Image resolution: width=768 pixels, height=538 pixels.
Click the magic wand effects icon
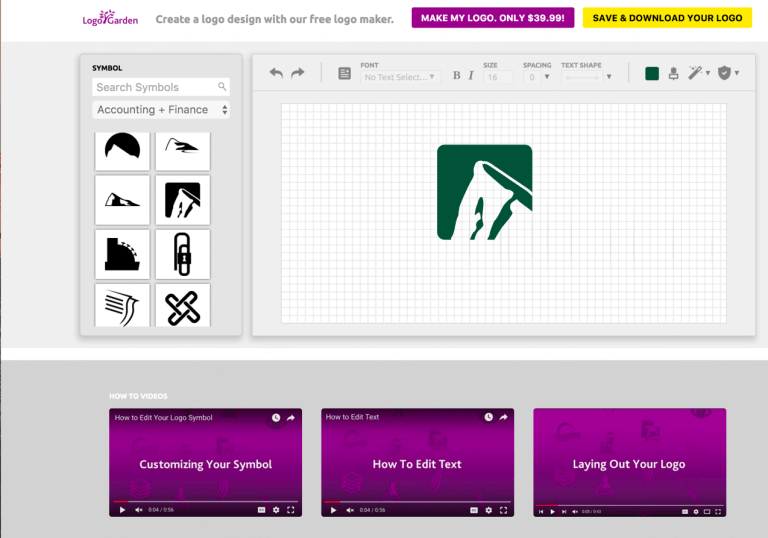pos(695,73)
